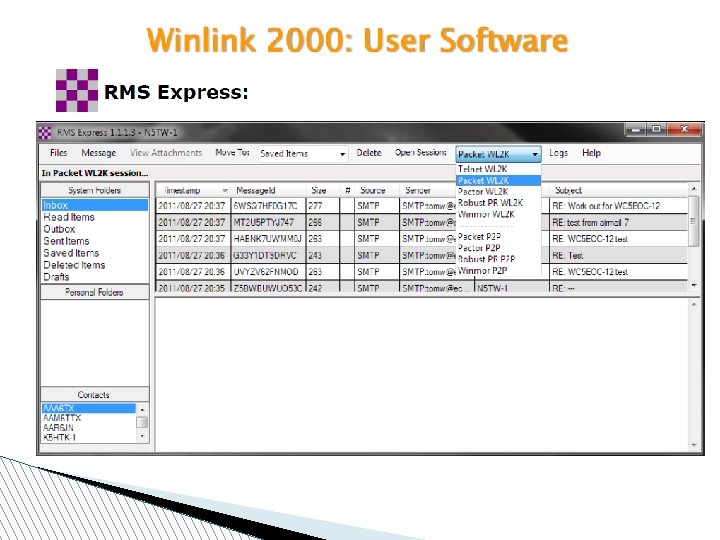Click the contacts list scroll up arrow
Screen dimensions: 720x540
click(142, 409)
